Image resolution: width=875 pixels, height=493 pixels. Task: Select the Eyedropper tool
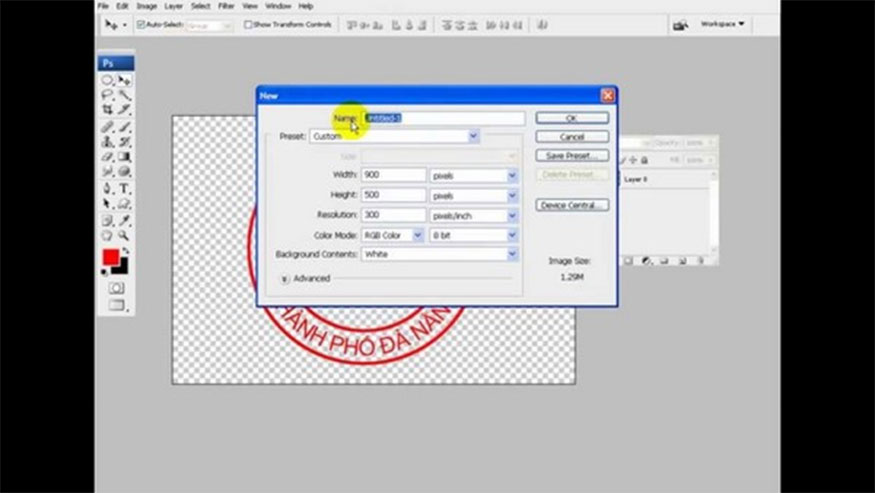point(124,221)
